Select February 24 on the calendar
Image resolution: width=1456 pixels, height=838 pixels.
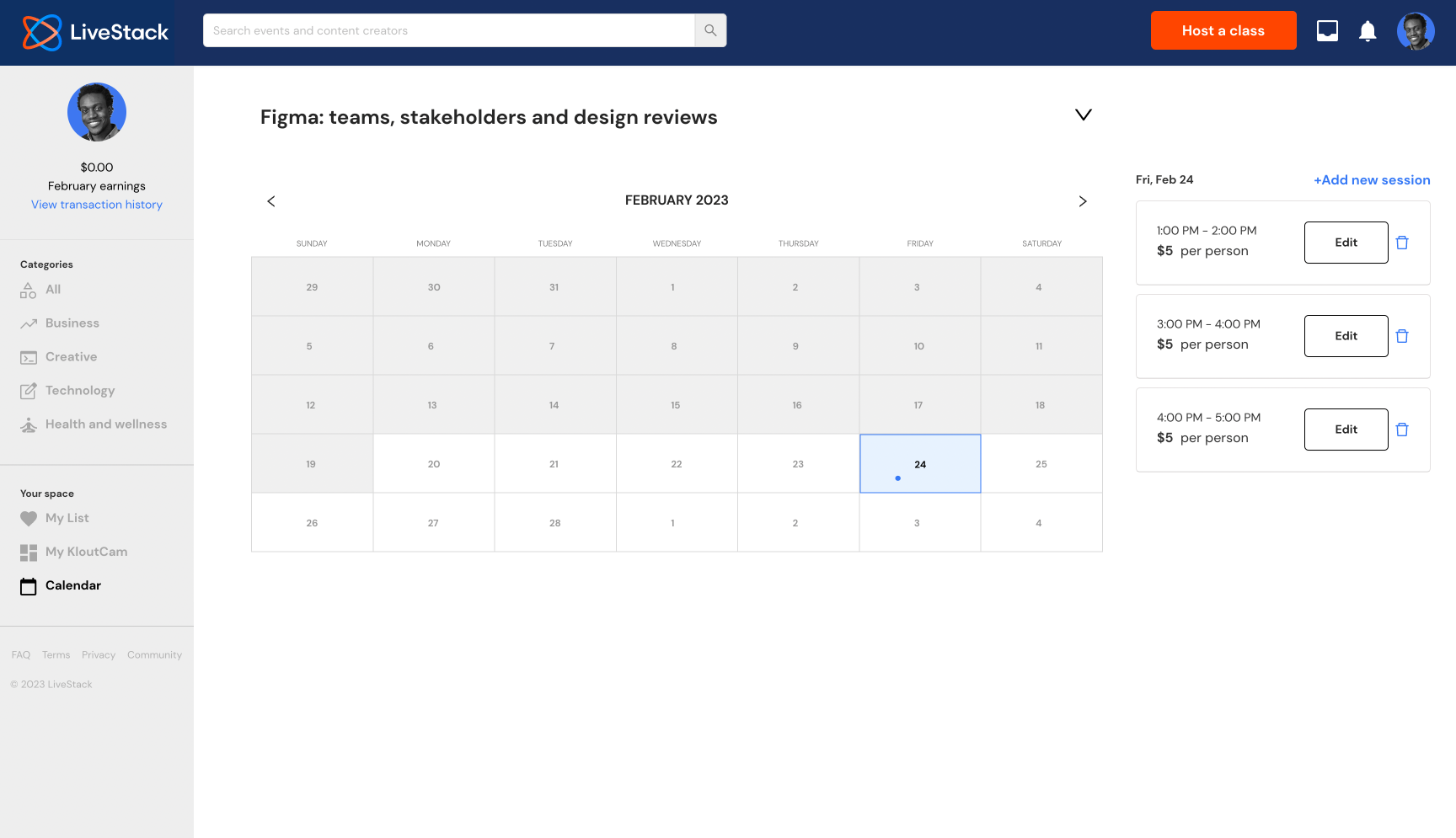920,464
